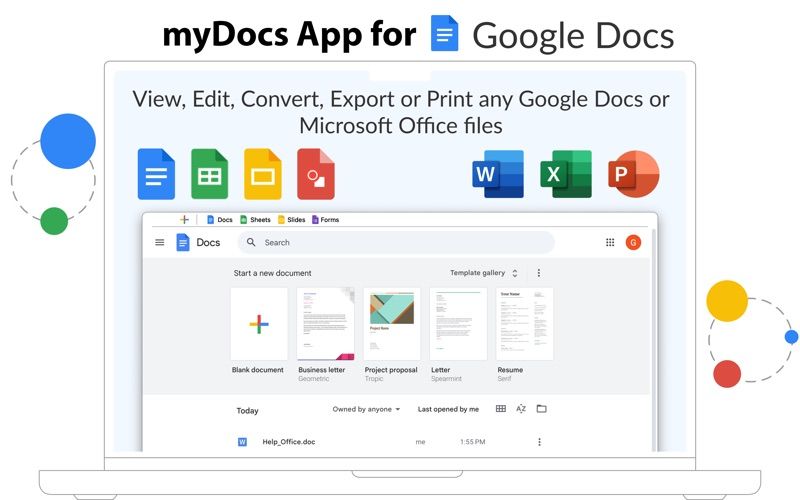Click the large green Google Sheets icon

tap(209, 174)
